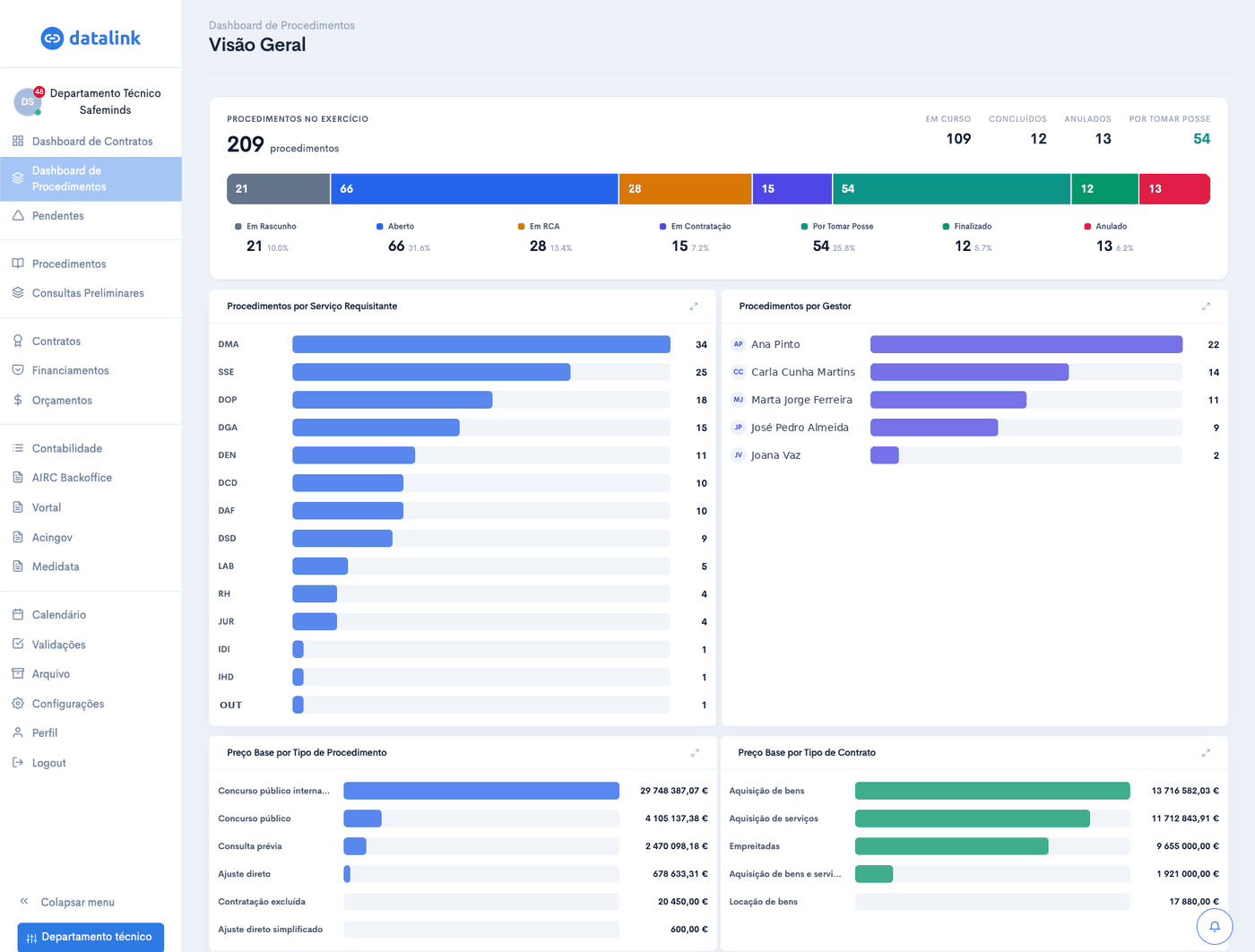Open the Calendário sidebar link
Screen dimensions: 1255x952
(x=91, y=615)
